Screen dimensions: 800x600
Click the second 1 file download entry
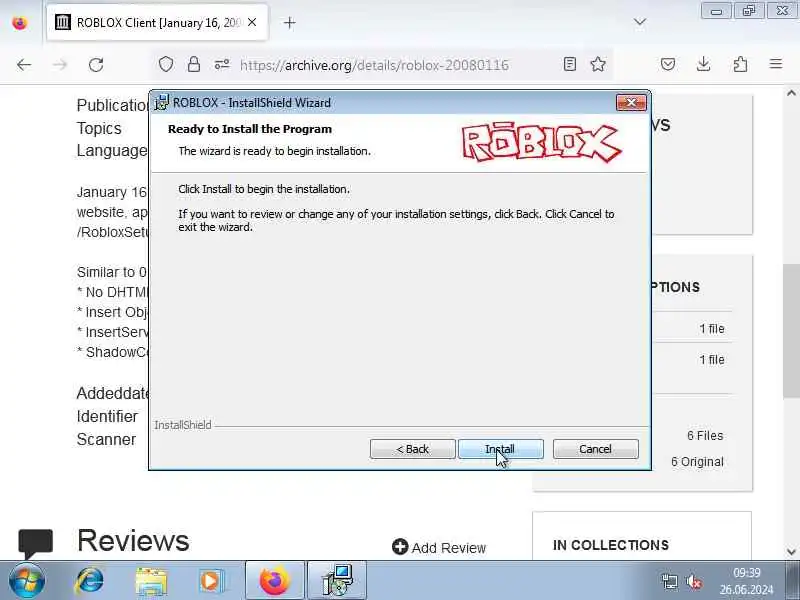(x=712, y=360)
